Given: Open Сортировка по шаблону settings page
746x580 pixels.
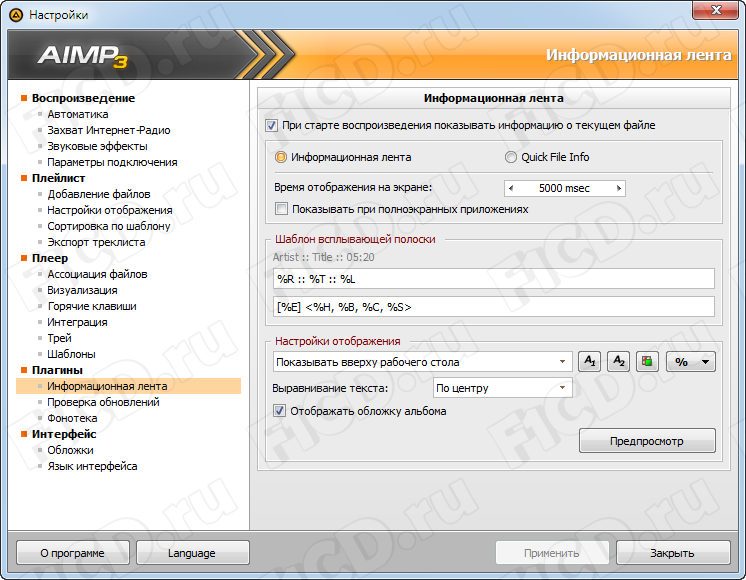Looking at the screenshot, I should tap(108, 226).
